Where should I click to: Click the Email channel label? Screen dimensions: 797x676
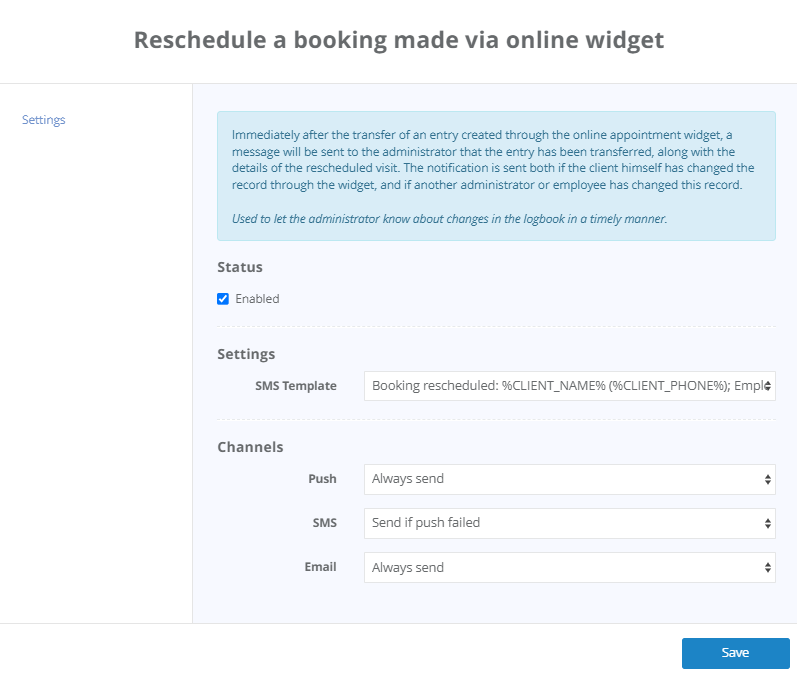[x=320, y=567]
